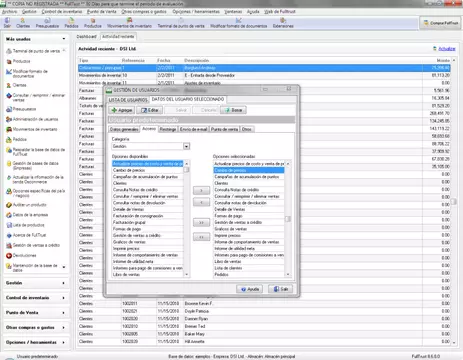Switch to LISTA DE USUARIOS tab
The height and width of the screenshot is (360, 463).
click(x=128, y=100)
